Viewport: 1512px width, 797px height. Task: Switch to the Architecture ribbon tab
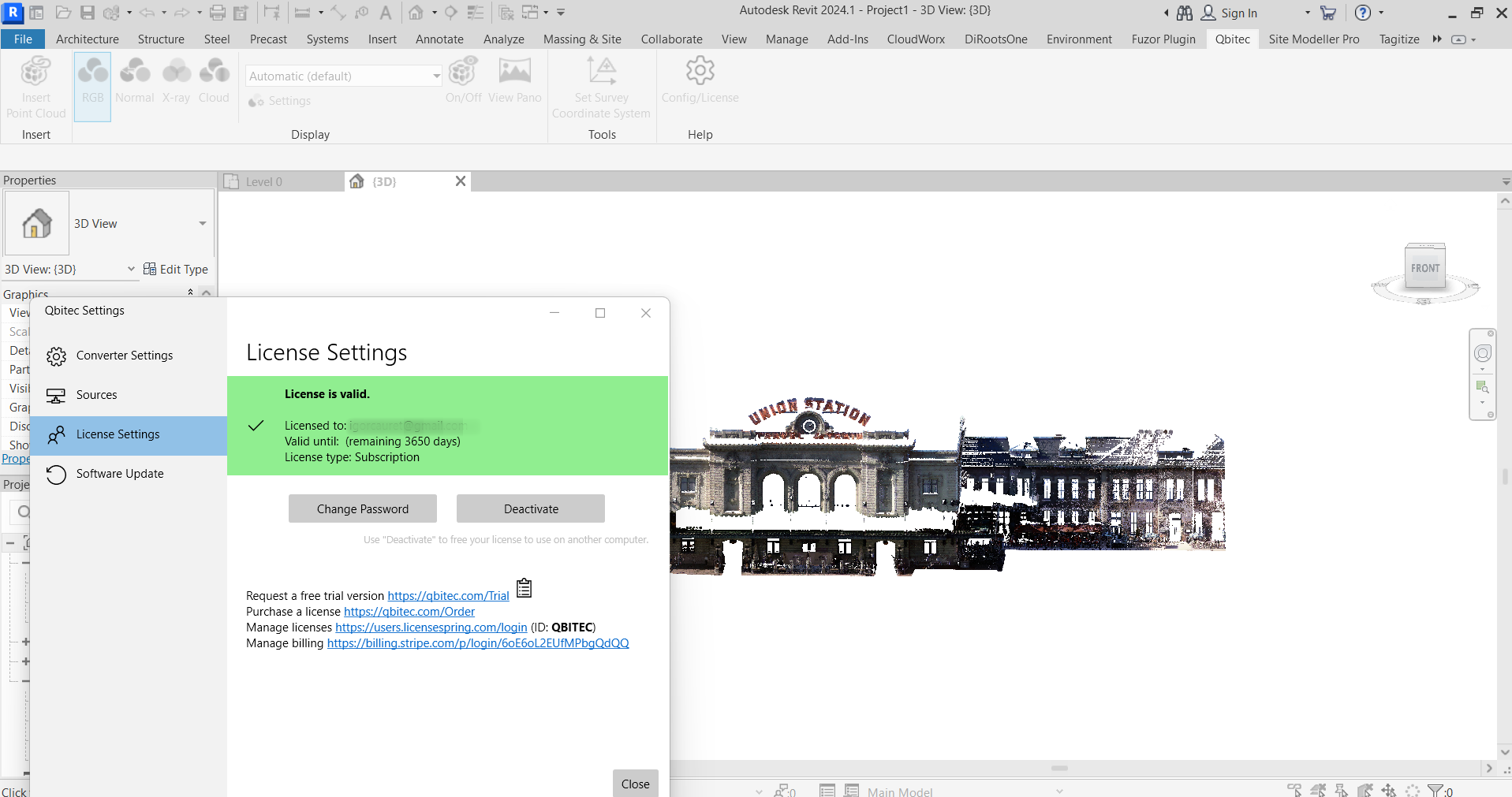88,39
